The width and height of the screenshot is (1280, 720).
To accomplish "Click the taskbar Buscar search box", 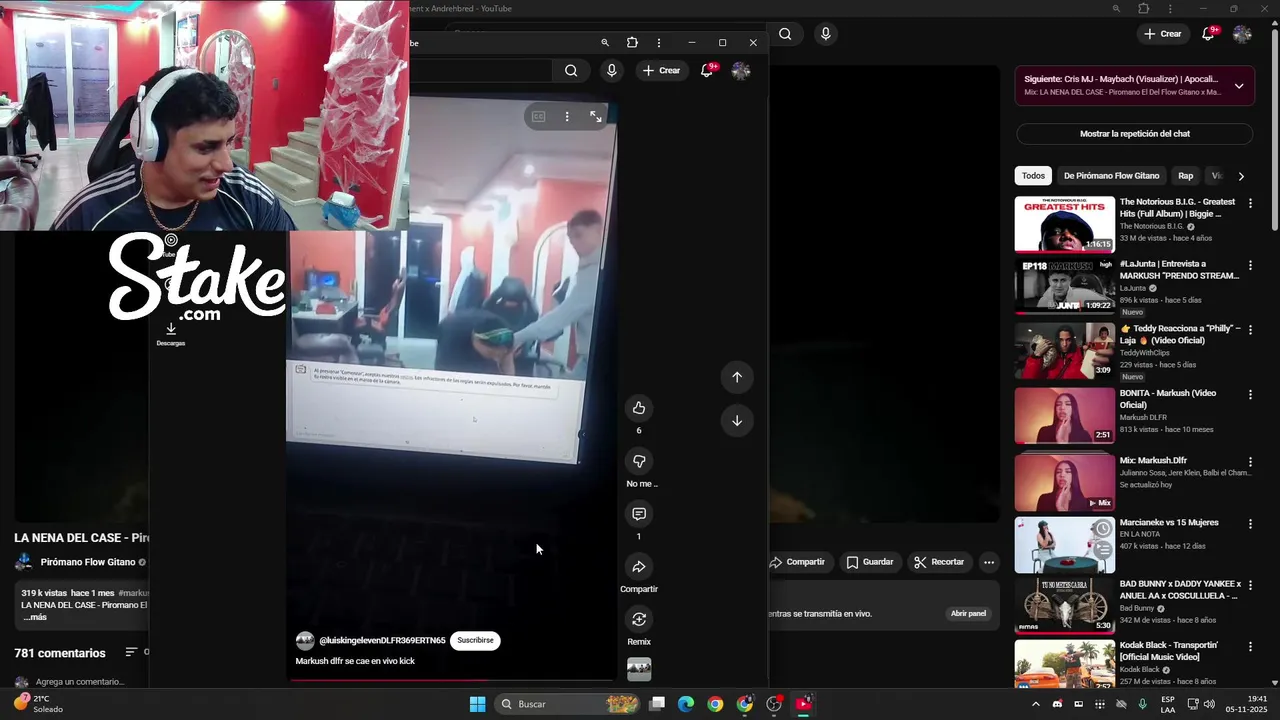I will point(567,704).
